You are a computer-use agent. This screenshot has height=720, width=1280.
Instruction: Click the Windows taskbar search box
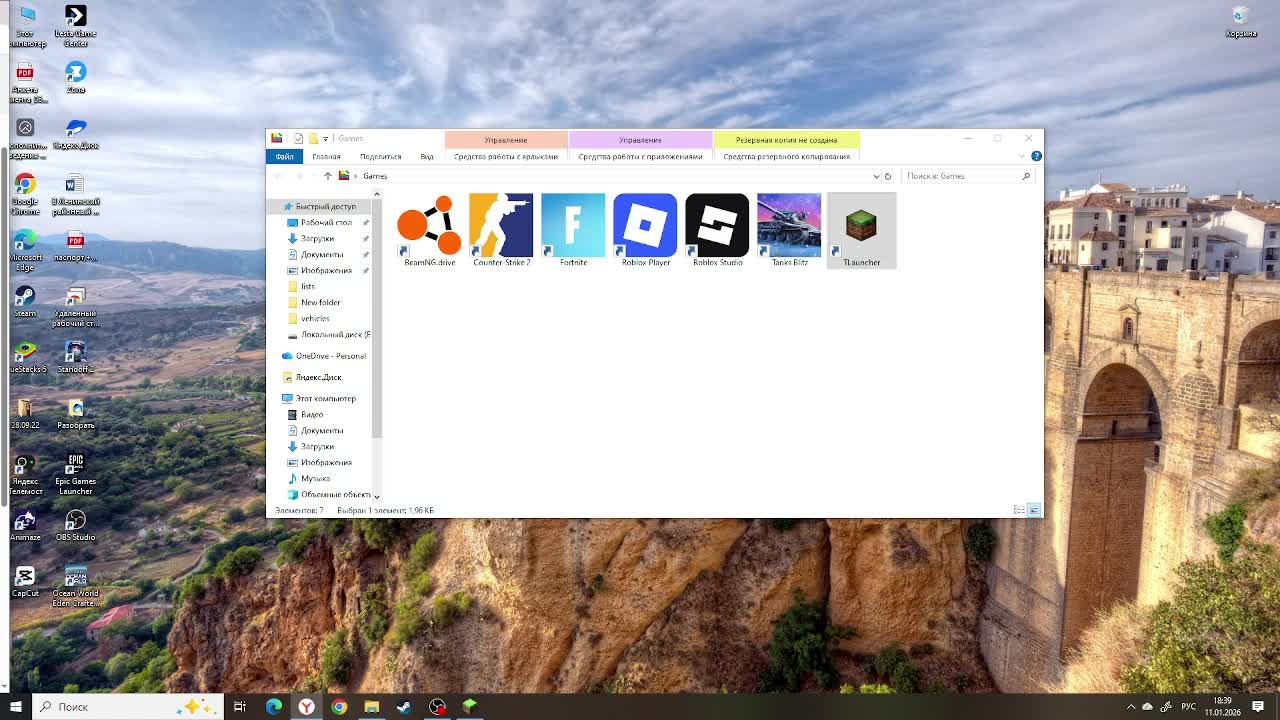(128, 707)
